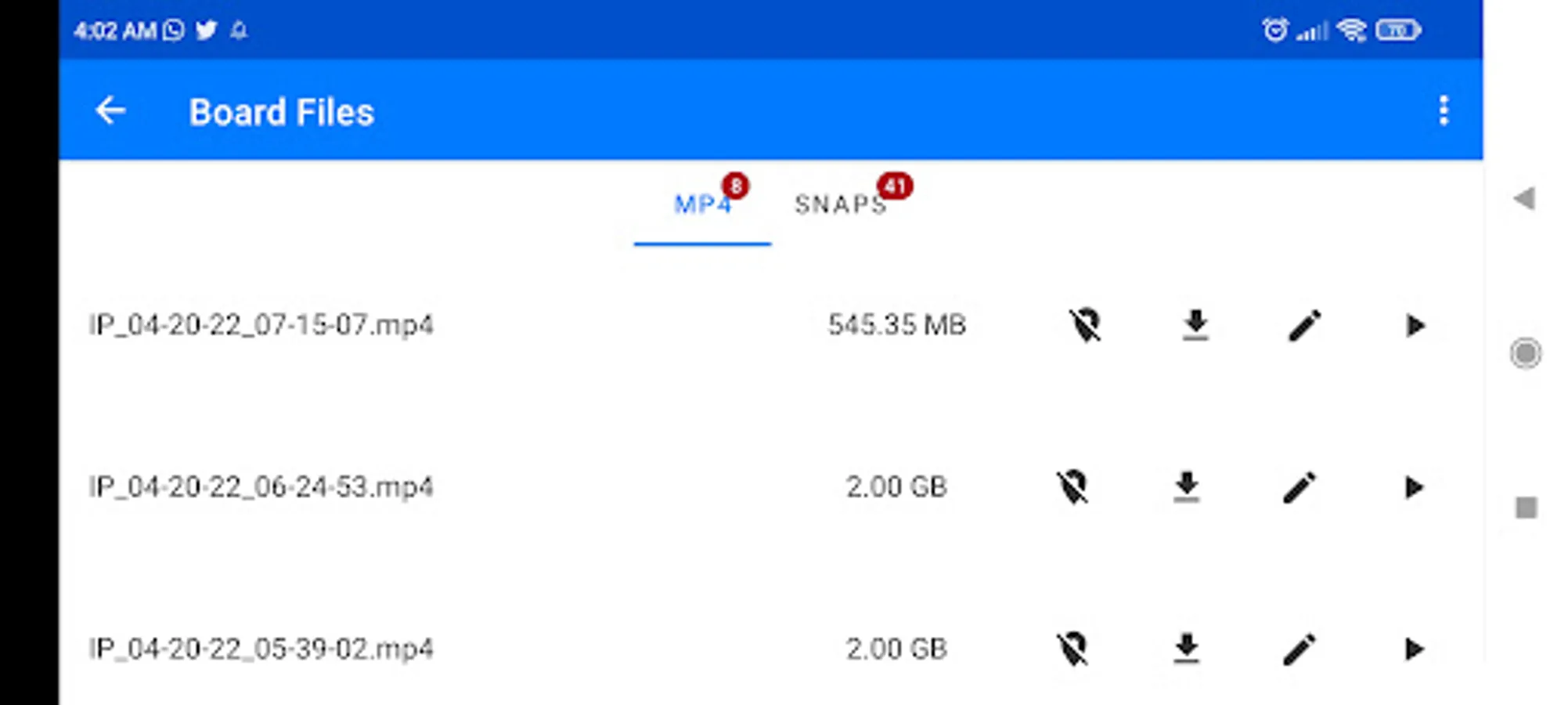Download IP_04-20-22_06-24-53.mp4 file
The image size is (1568, 705).
click(1187, 487)
